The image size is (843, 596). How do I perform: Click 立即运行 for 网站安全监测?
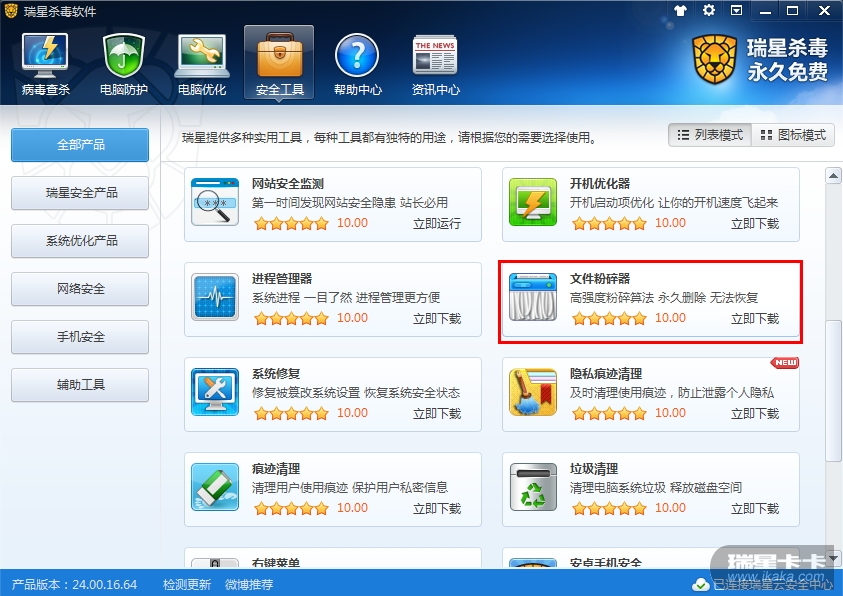click(x=437, y=224)
